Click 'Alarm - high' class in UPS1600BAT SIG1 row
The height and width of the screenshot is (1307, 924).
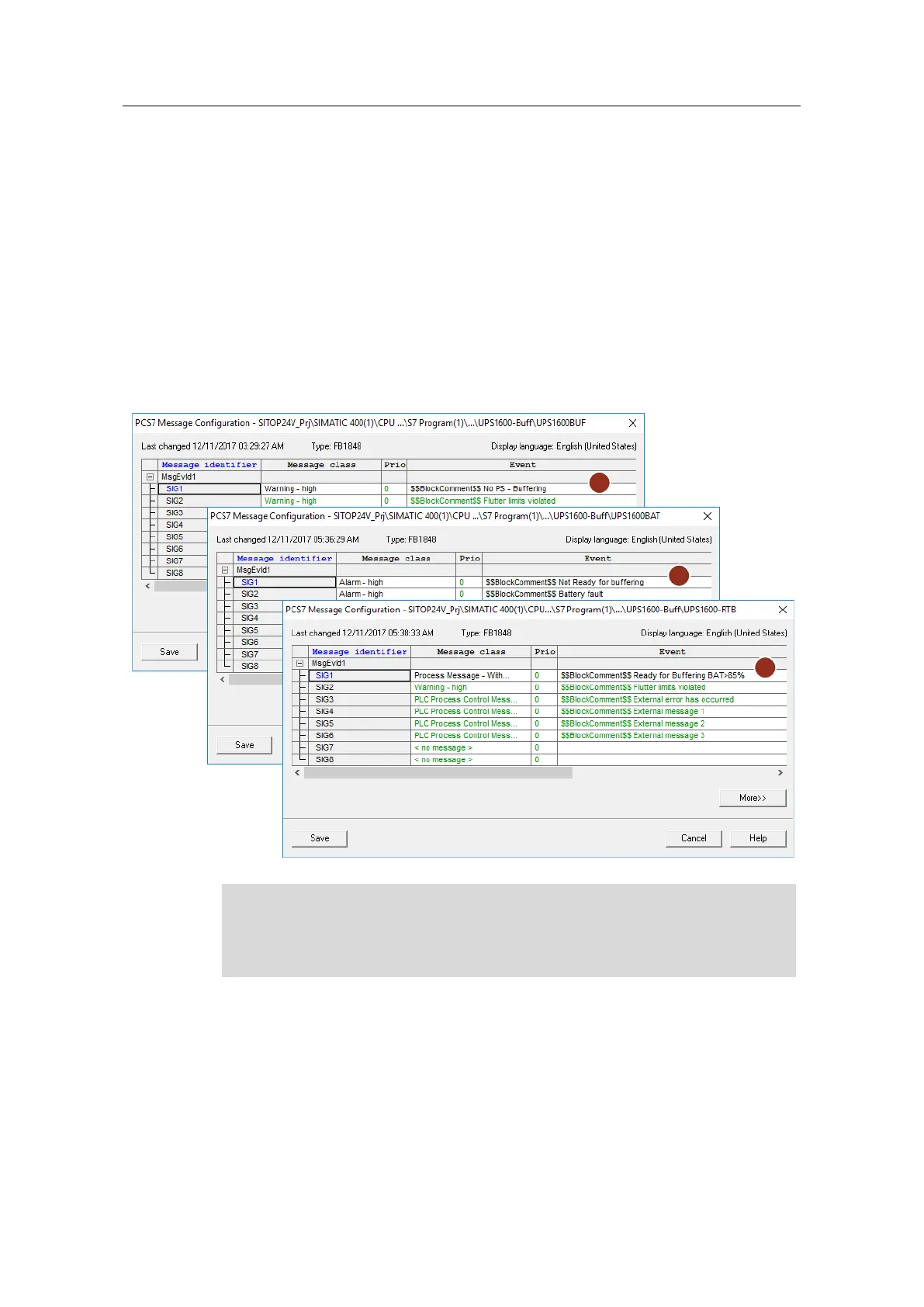(396, 582)
